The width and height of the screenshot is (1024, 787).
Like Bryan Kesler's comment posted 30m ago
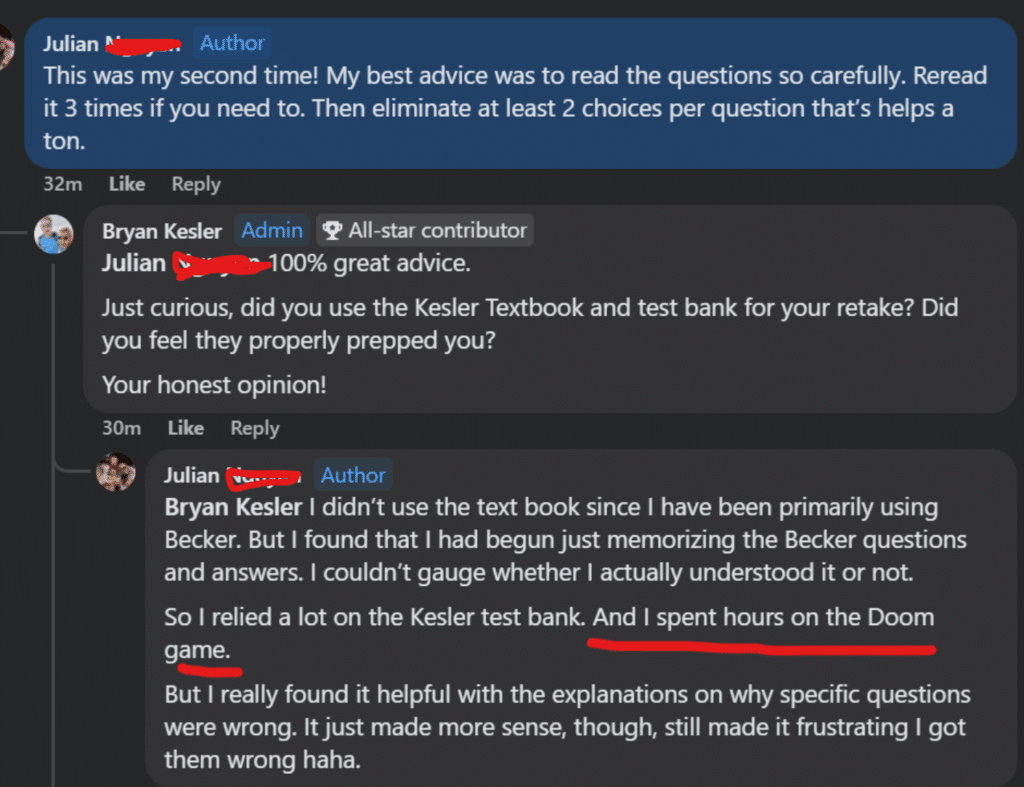(185, 428)
